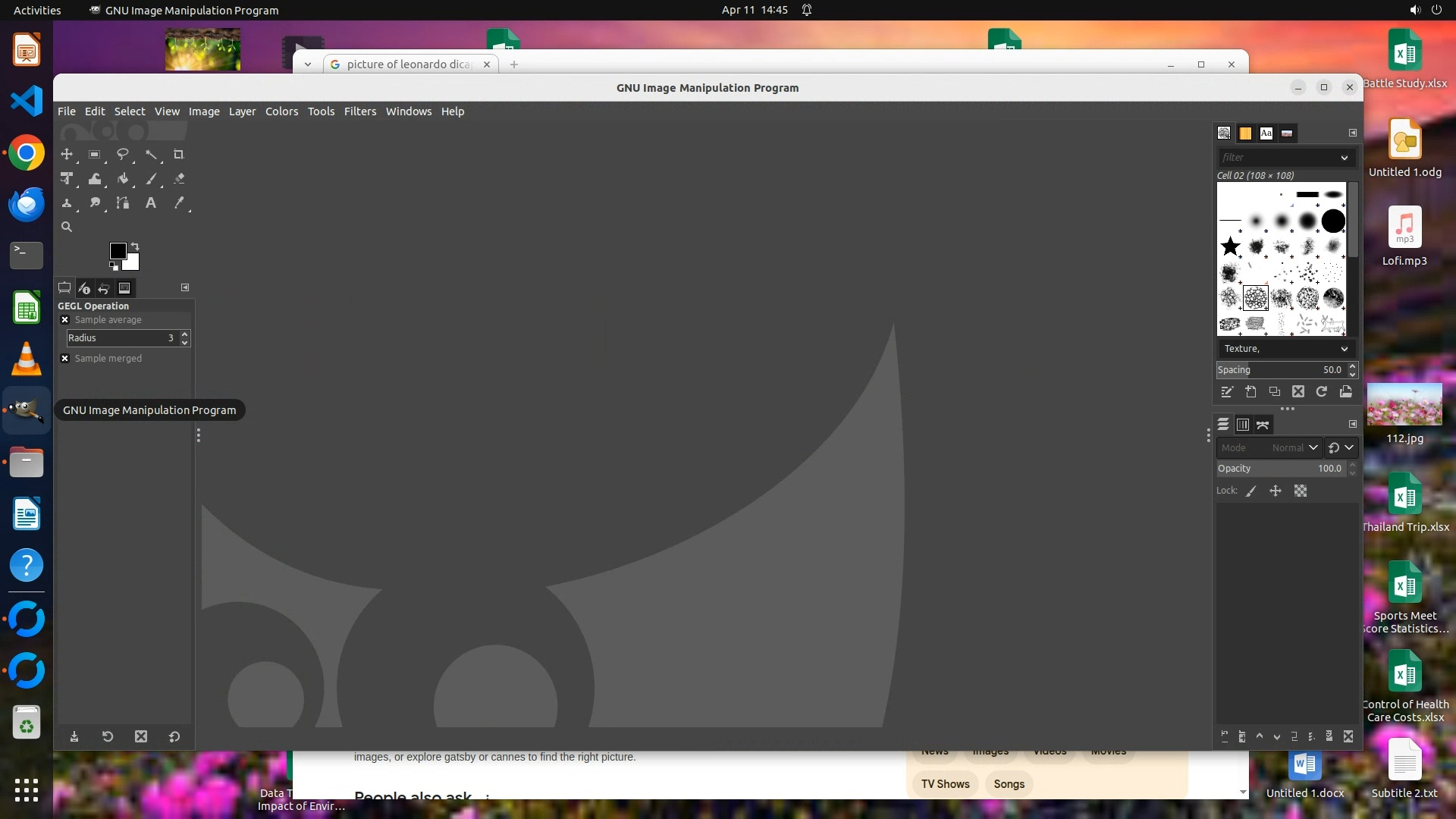Select the Crop tool

[179, 155]
